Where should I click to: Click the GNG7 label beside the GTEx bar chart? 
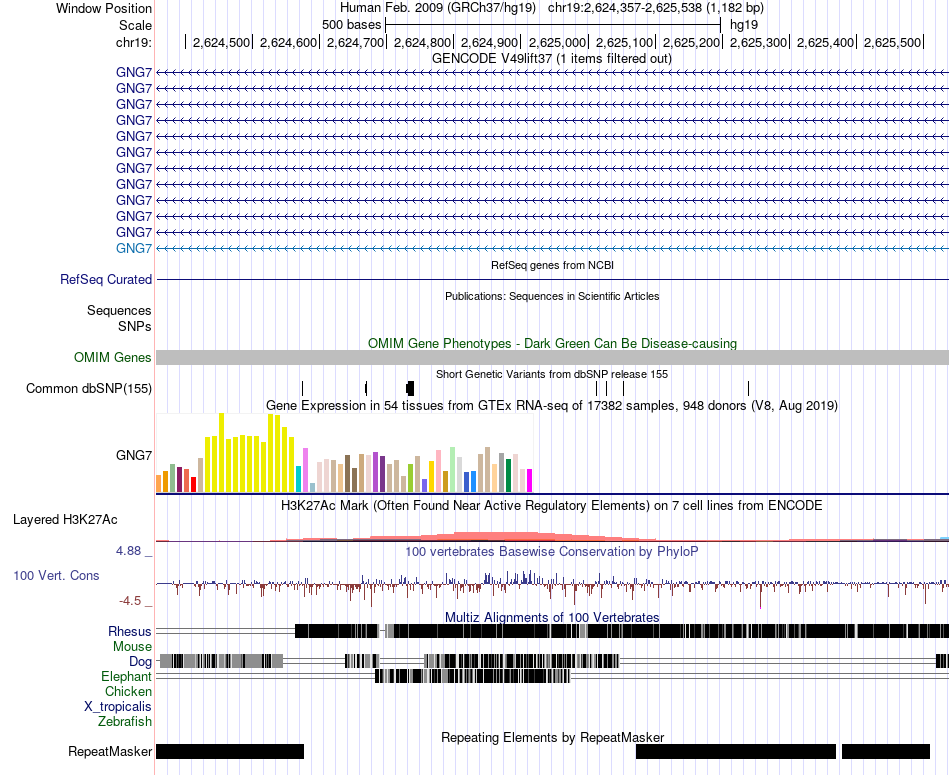(x=134, y=455)
